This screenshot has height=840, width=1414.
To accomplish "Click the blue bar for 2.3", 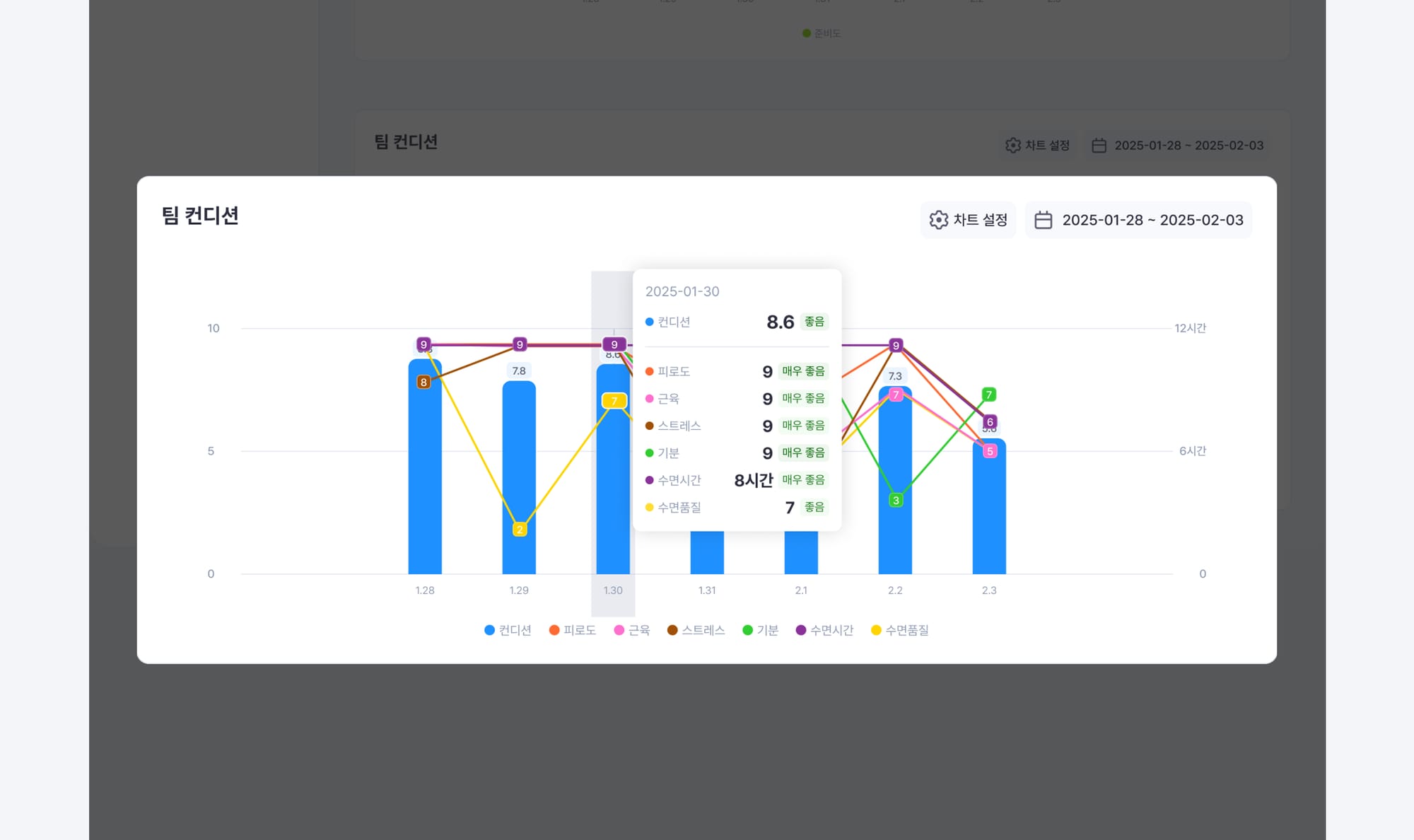I will pos(989,516).
